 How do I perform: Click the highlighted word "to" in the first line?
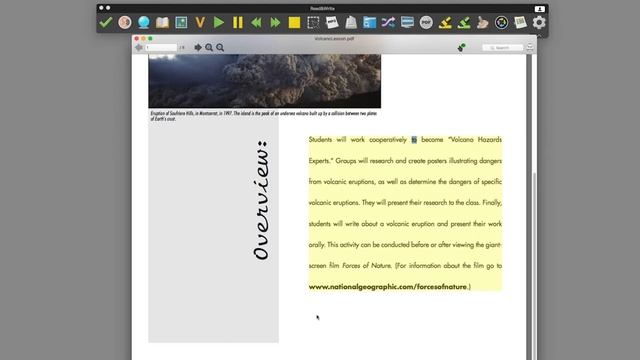pyautogui.click(x=414, y=140)
